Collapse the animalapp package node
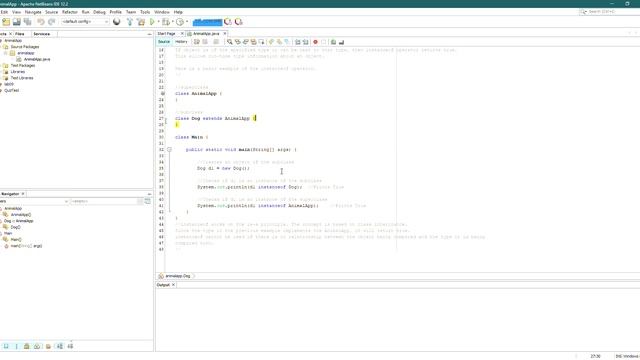Screen dimensions: 640x360 (6, 53)
